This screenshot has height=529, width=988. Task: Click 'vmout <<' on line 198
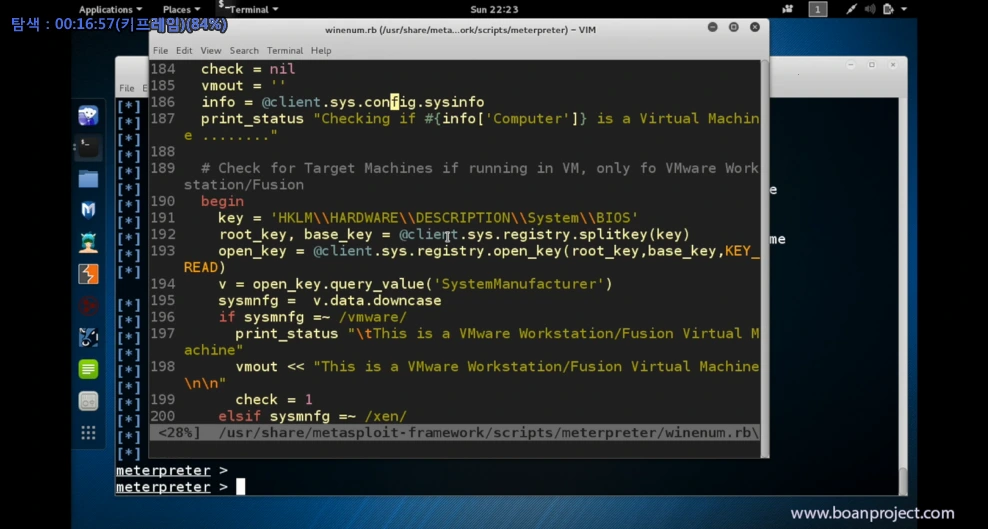270,367
